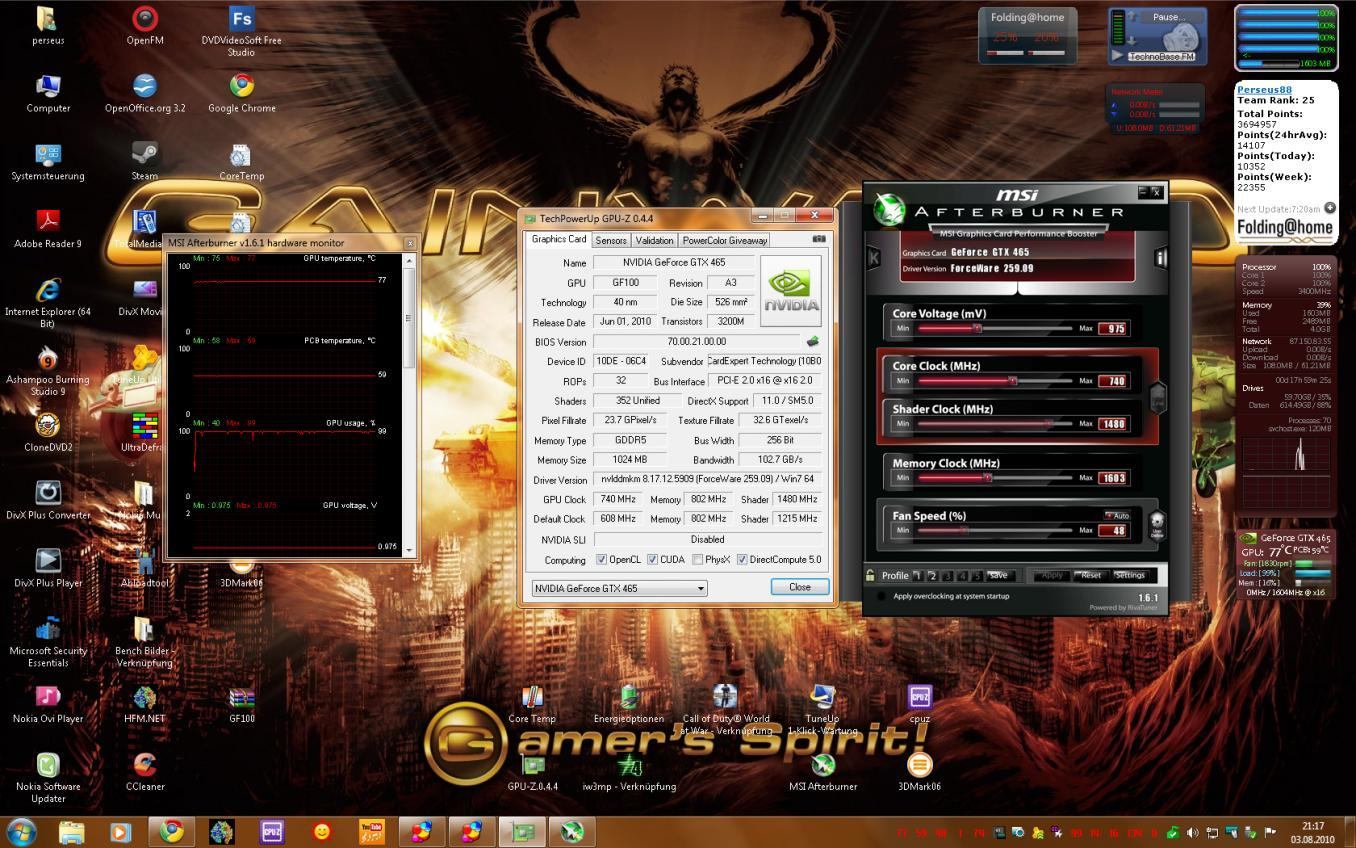
Task: Open the TuneUp 1-Klick-Wartung shortcut
Action: [x=822, y=709]
